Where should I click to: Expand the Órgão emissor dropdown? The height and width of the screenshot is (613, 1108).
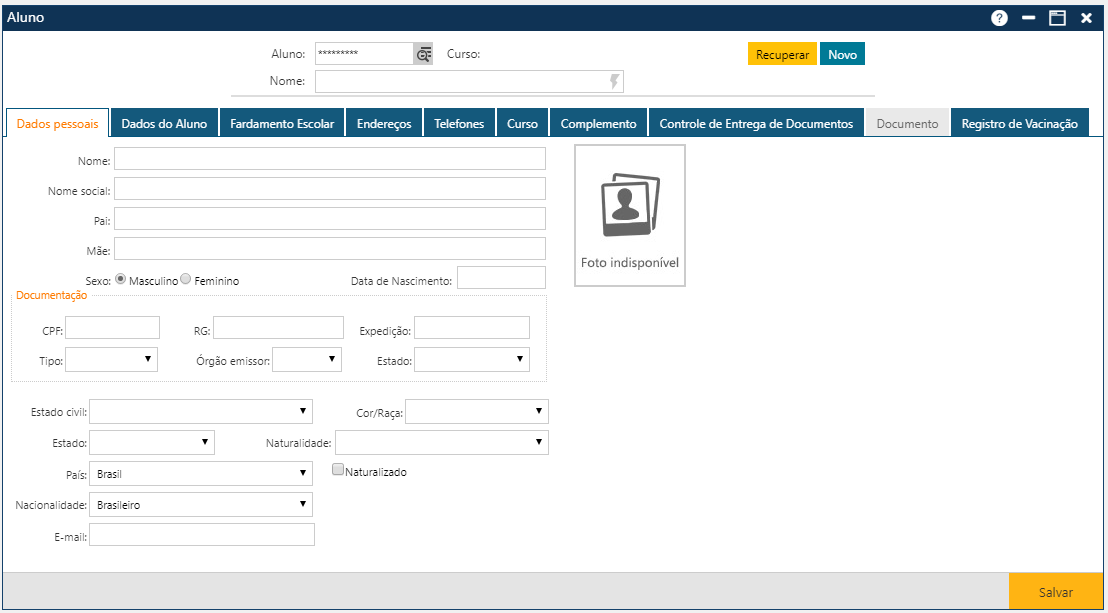click(307, 359)
